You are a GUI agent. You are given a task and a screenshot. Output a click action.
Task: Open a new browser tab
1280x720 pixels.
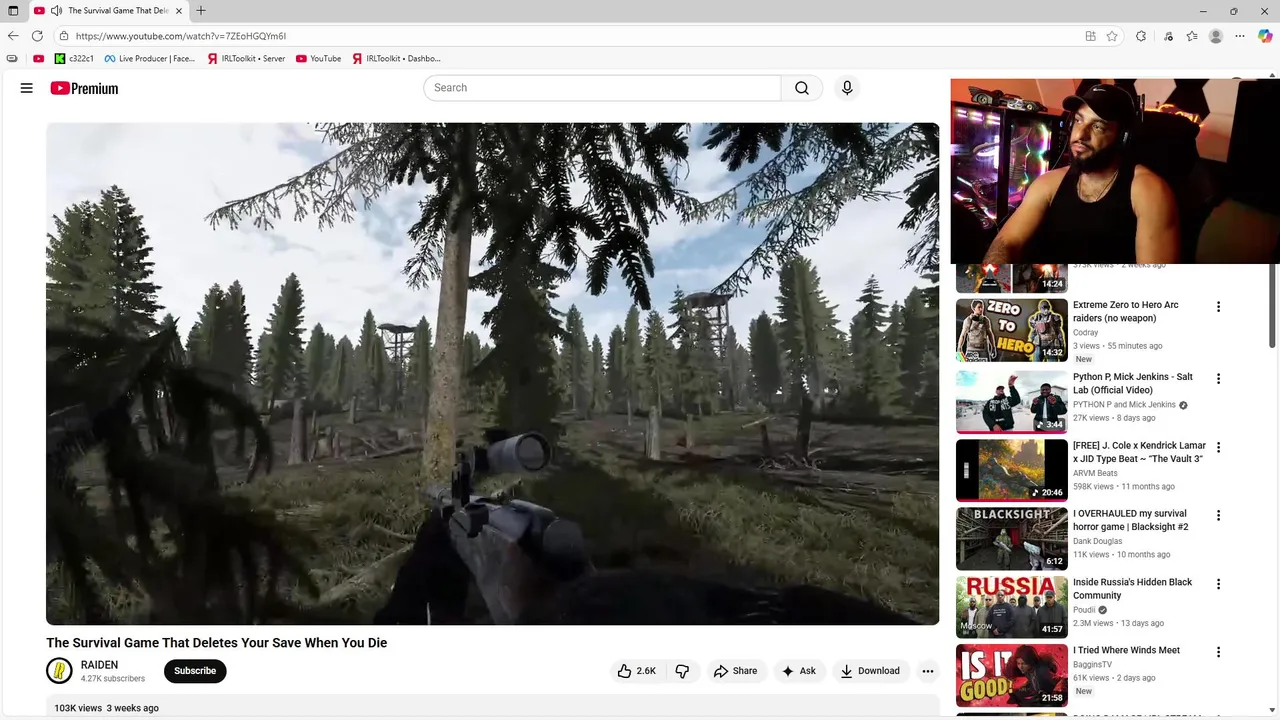click(201, 11)
